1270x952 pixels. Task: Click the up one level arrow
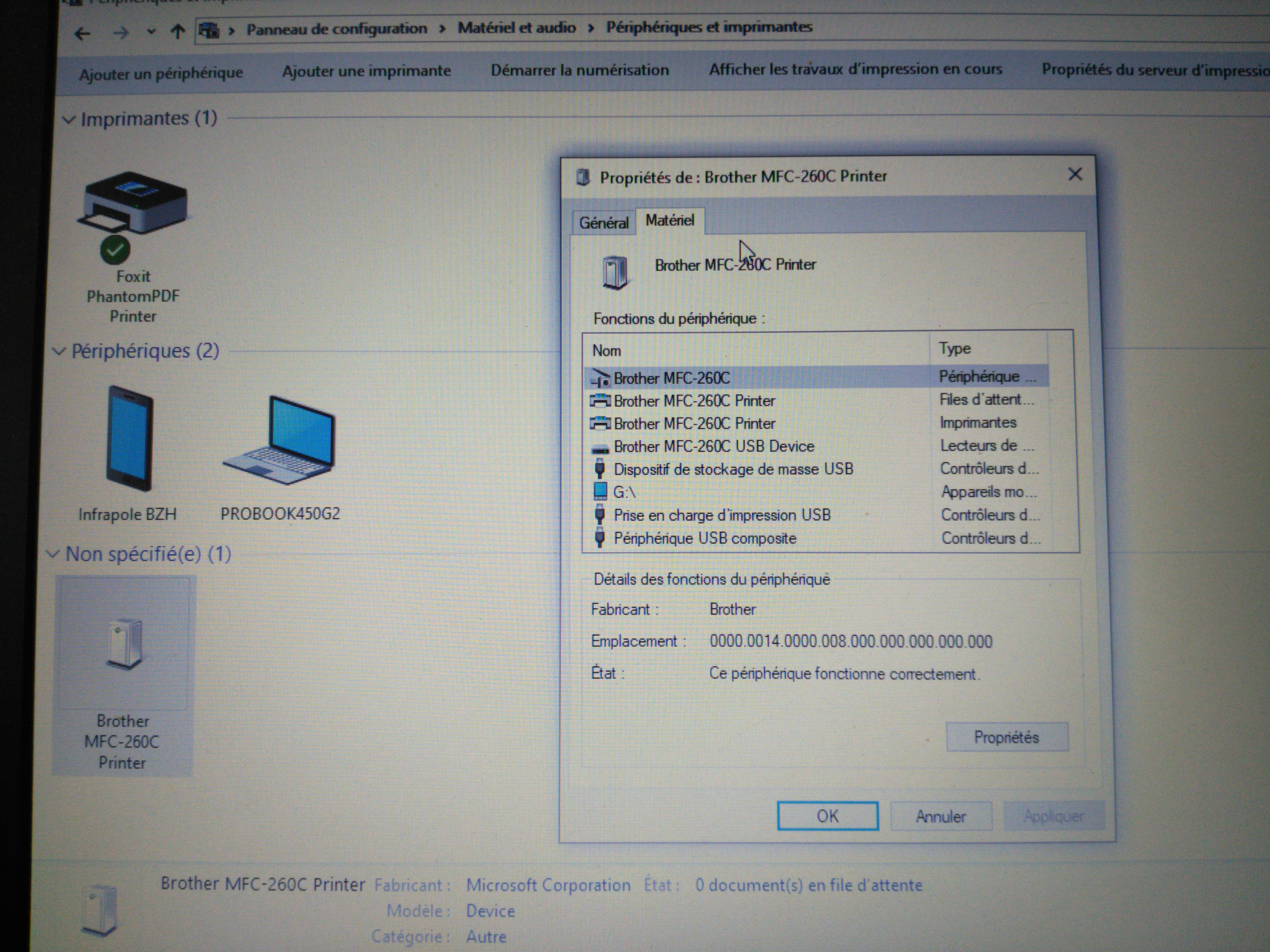pos(177,32)
